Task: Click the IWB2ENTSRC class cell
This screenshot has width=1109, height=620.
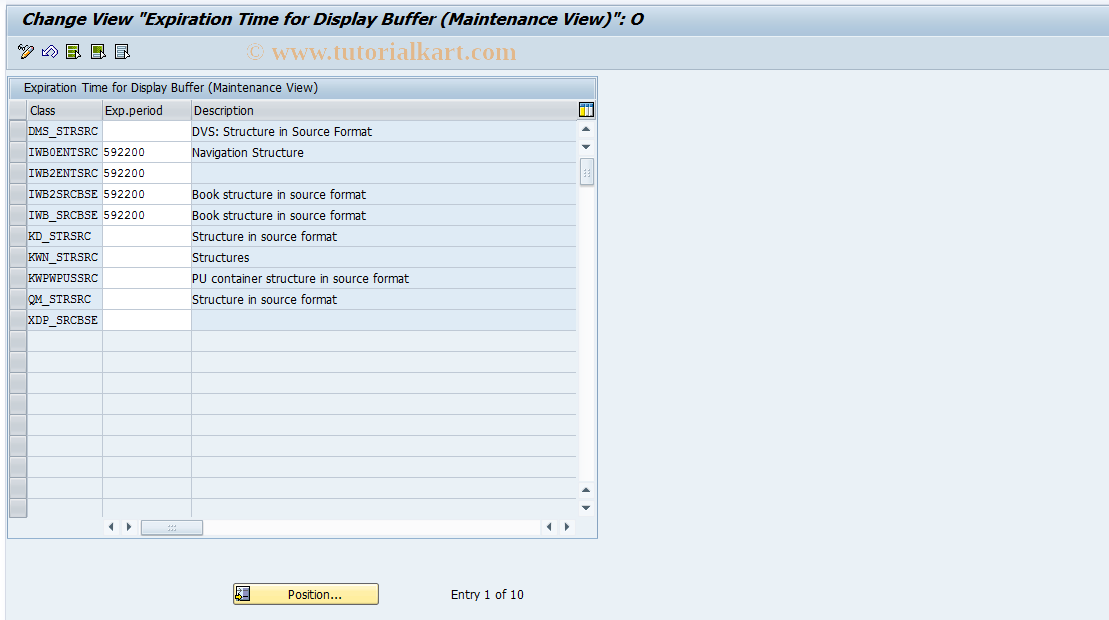Action: tap(65, 173)
